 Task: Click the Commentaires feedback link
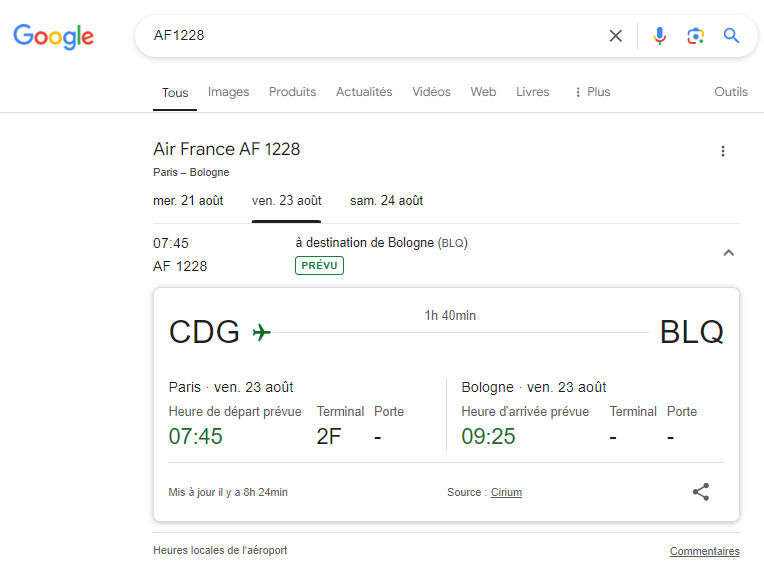704,551
